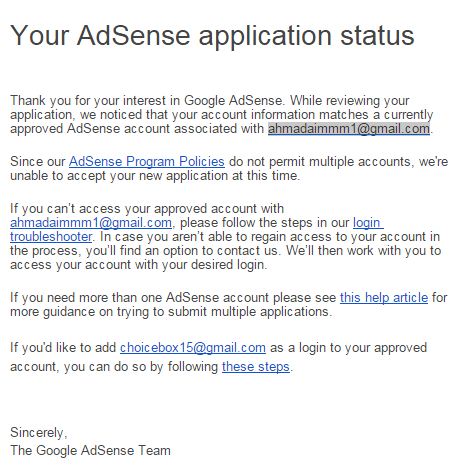Click the choicebox15@gmail.com email link
Viewport: 464px width, 467px height.
pyautogui.click(x=193, y=348)
